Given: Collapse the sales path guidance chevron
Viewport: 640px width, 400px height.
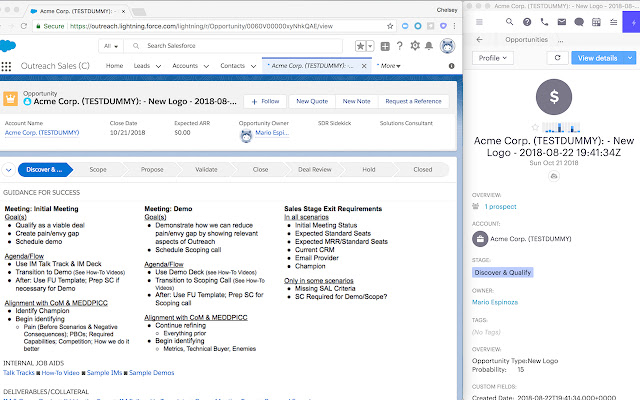Looking at the screenshot, I should [10, 170].
